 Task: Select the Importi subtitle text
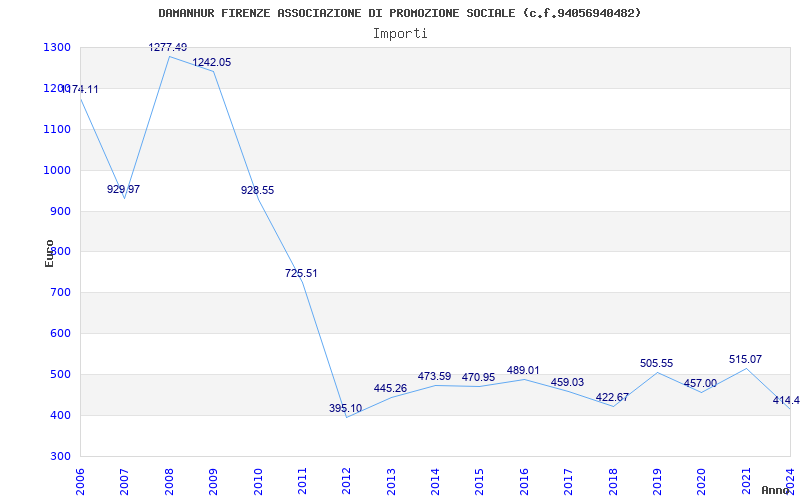pos(400,34)
